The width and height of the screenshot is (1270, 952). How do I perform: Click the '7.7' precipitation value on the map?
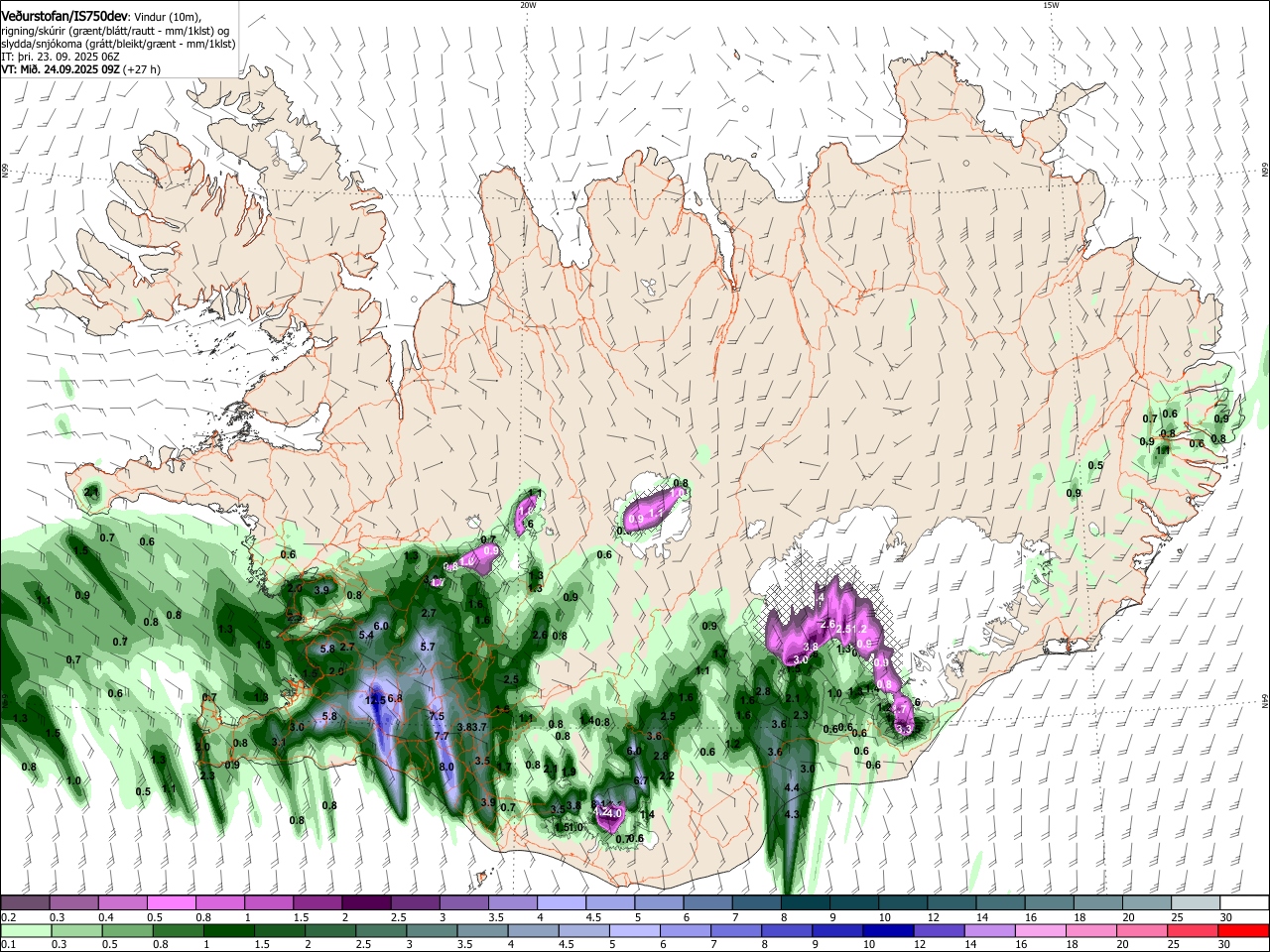442,736
